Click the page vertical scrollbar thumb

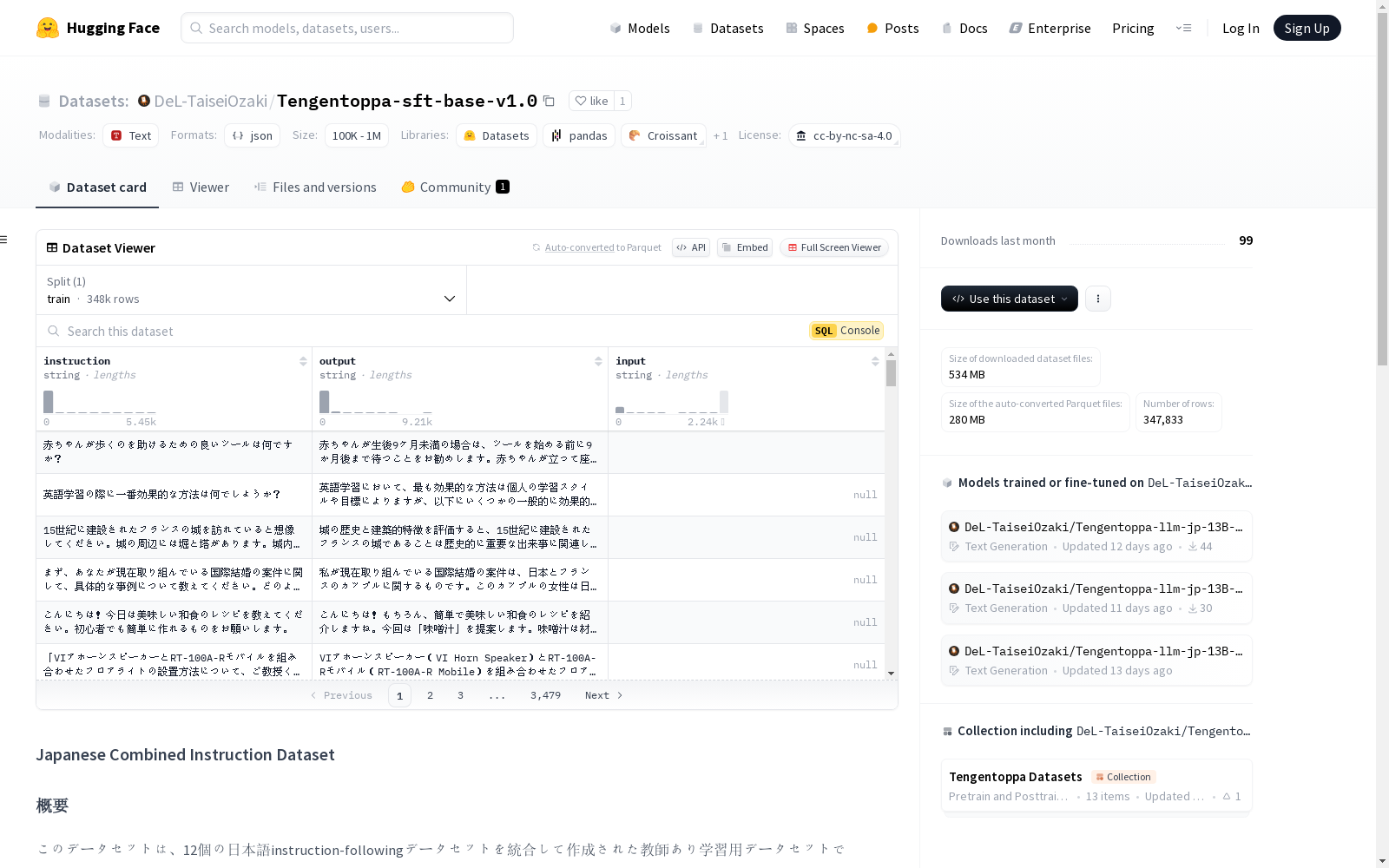click(1382, 187)
